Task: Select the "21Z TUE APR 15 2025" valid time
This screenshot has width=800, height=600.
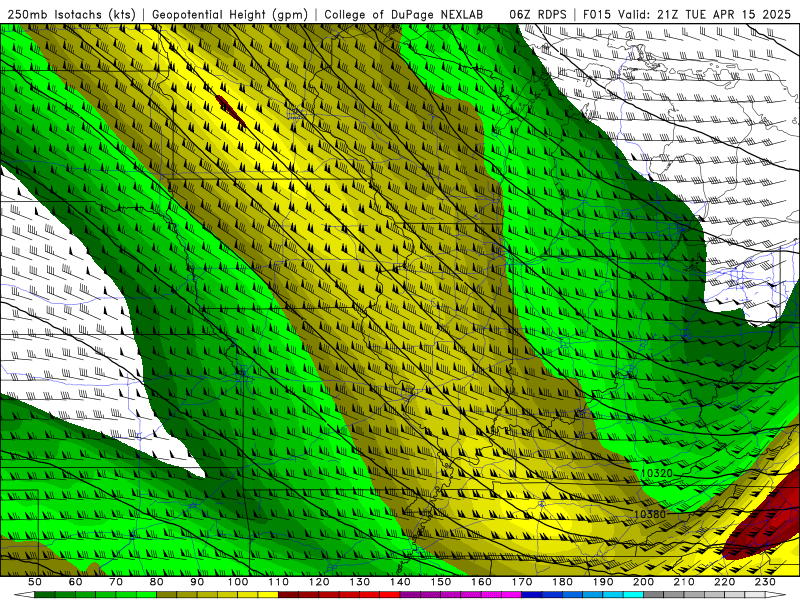Action: 725,14
